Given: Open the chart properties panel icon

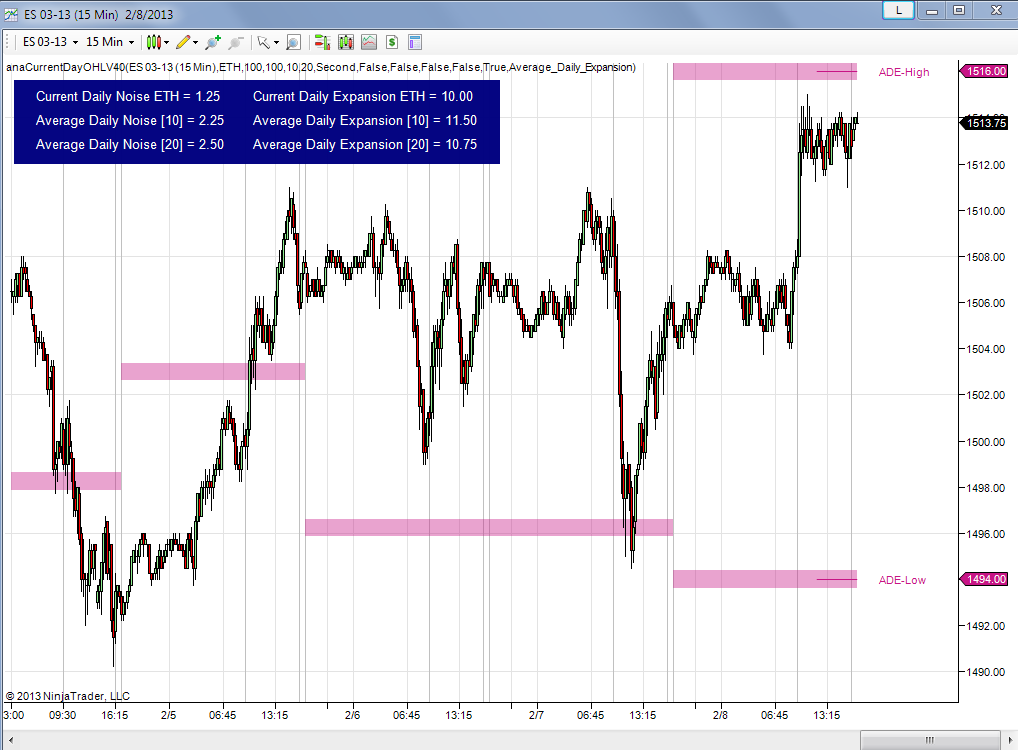Looking at the screenshot, I should [x=415, y=42].
